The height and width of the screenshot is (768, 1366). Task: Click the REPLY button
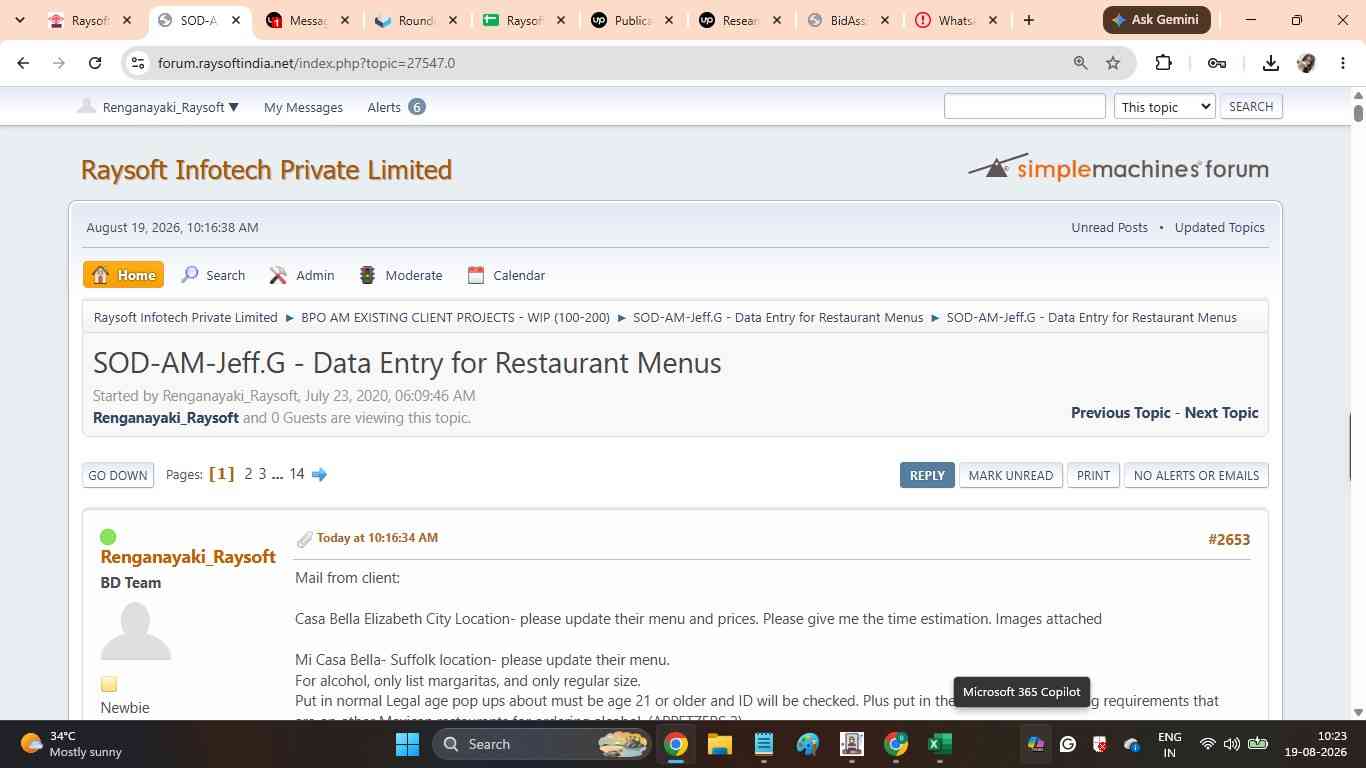(x=927, y=475)
